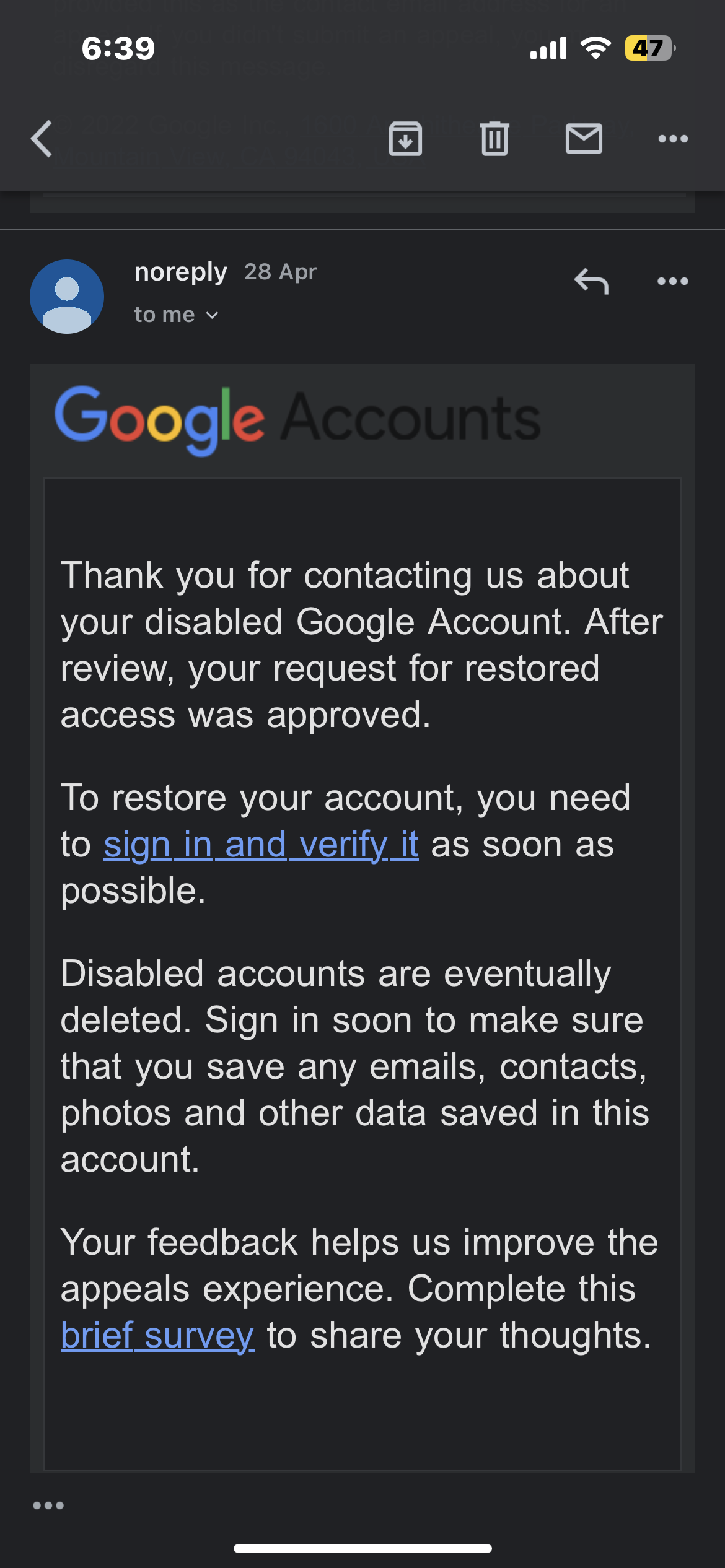Tap the Wi-Fi icon in status bar
Image resolution: width=725 pixels, height=1568 pixels.
point(595,48)
